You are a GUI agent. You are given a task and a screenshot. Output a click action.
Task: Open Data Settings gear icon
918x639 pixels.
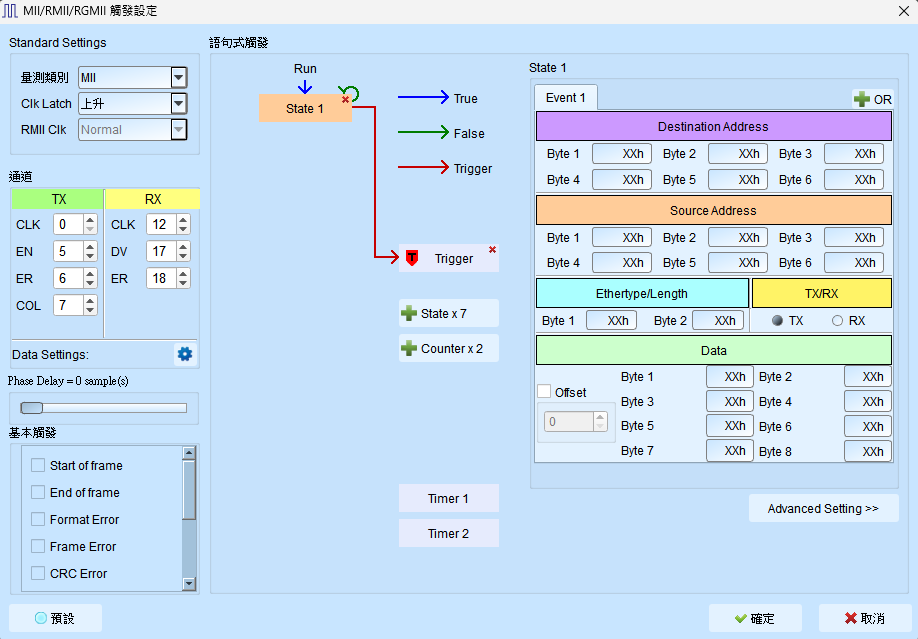pos(184,354)
